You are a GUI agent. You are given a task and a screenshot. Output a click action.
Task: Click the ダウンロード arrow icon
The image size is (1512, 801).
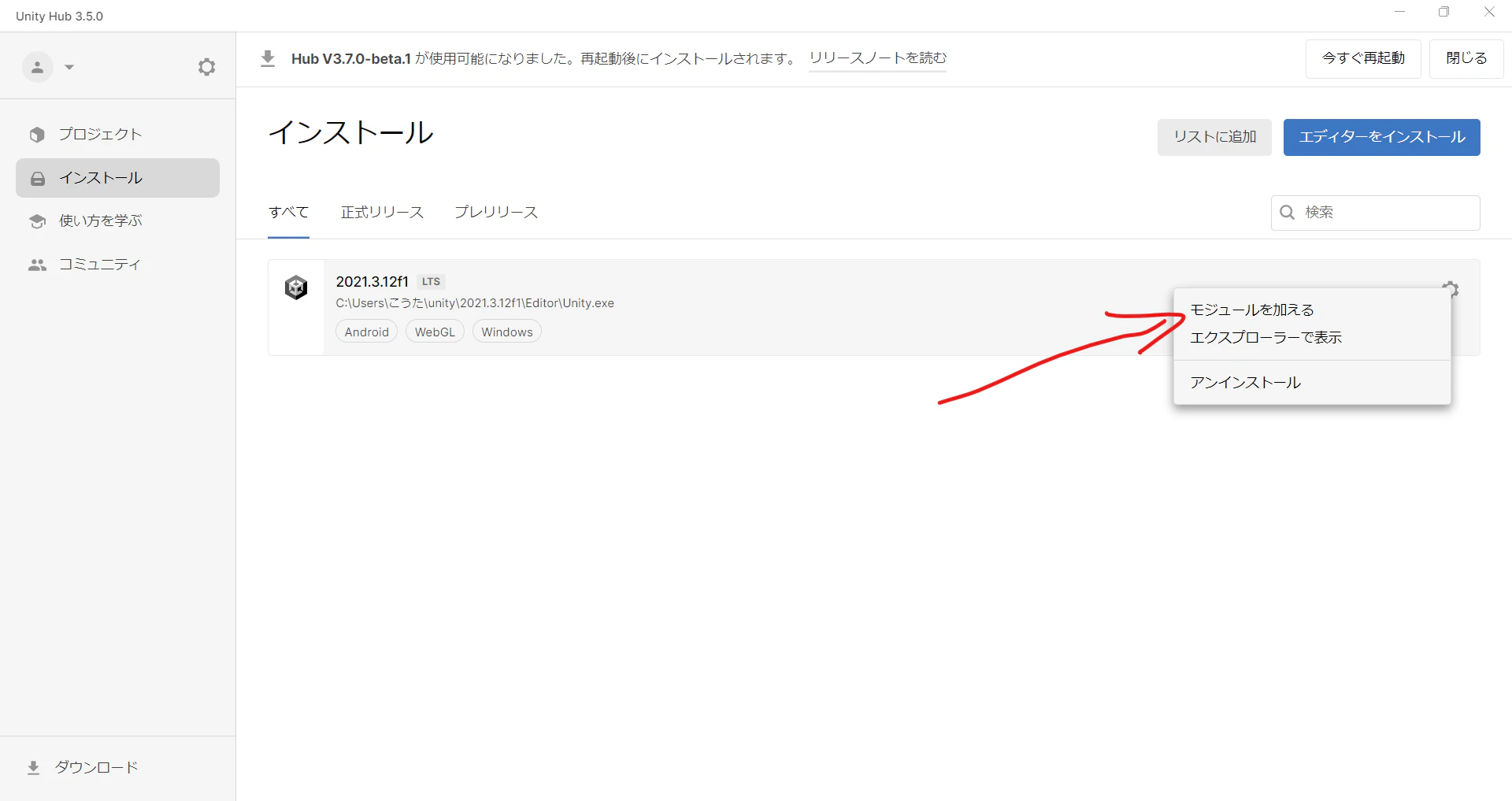click(33, 768)
